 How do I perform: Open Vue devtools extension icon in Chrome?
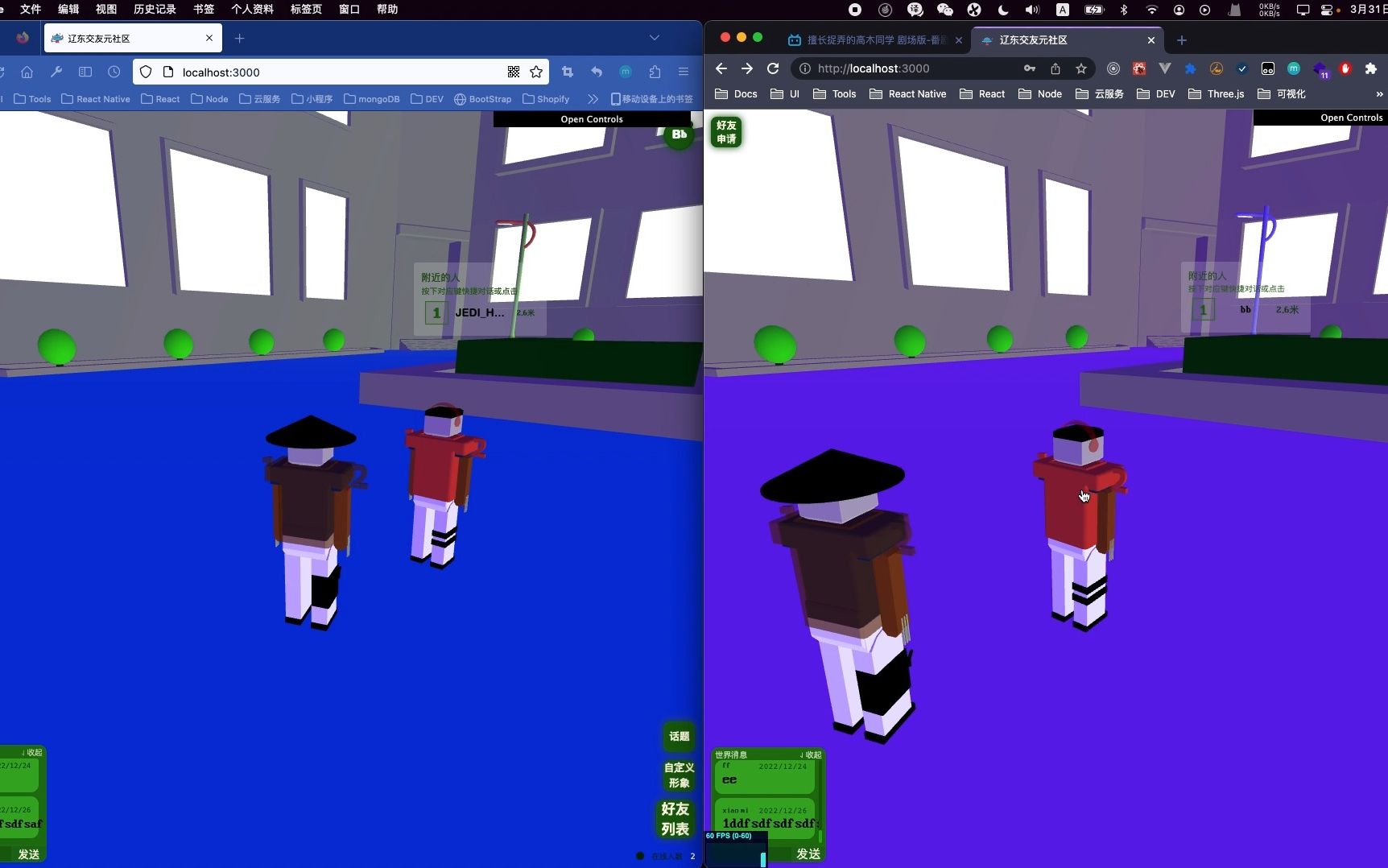click(1165, 68)
